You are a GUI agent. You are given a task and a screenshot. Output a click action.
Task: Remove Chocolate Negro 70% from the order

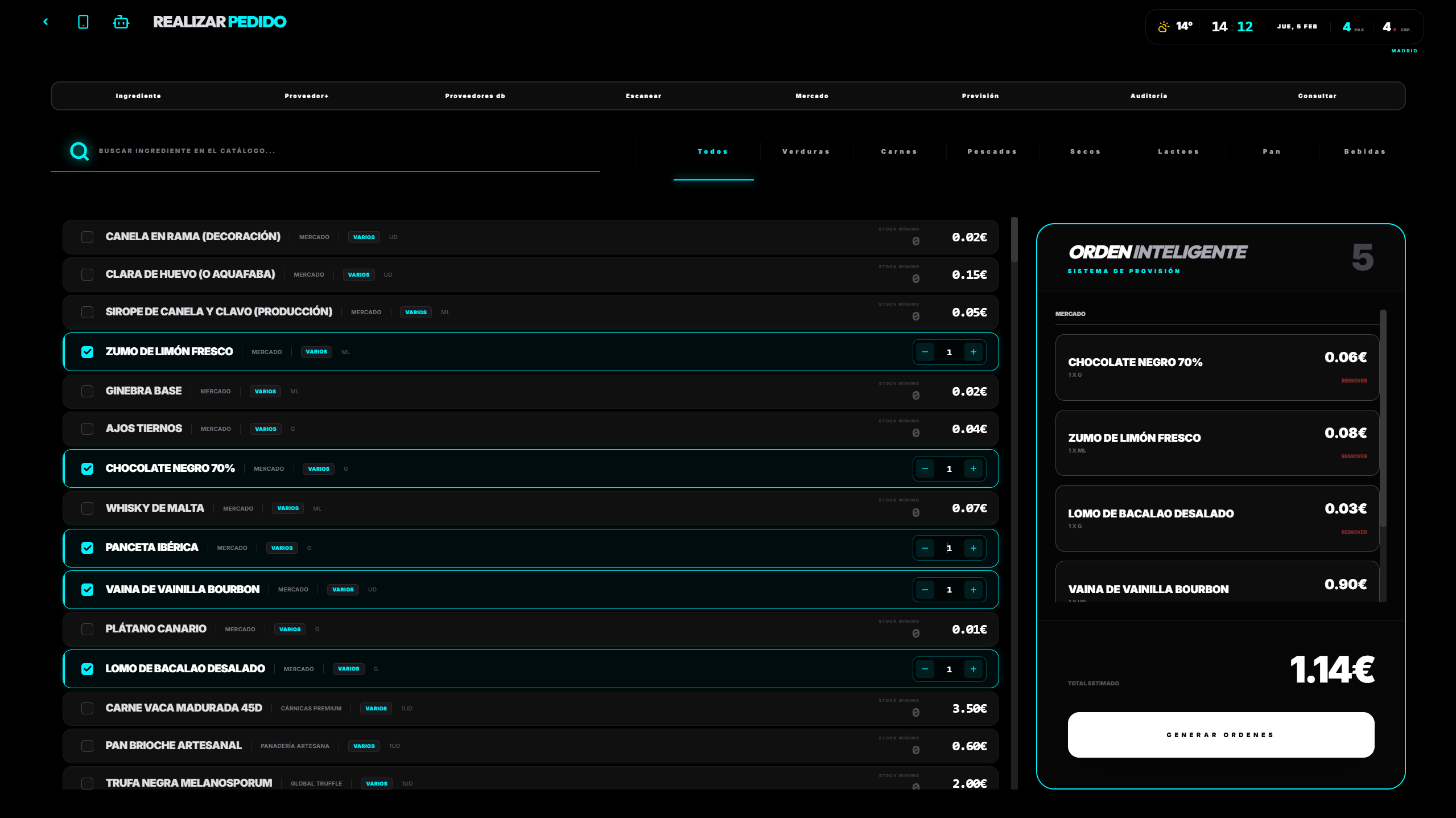(x=1353, y=380)
